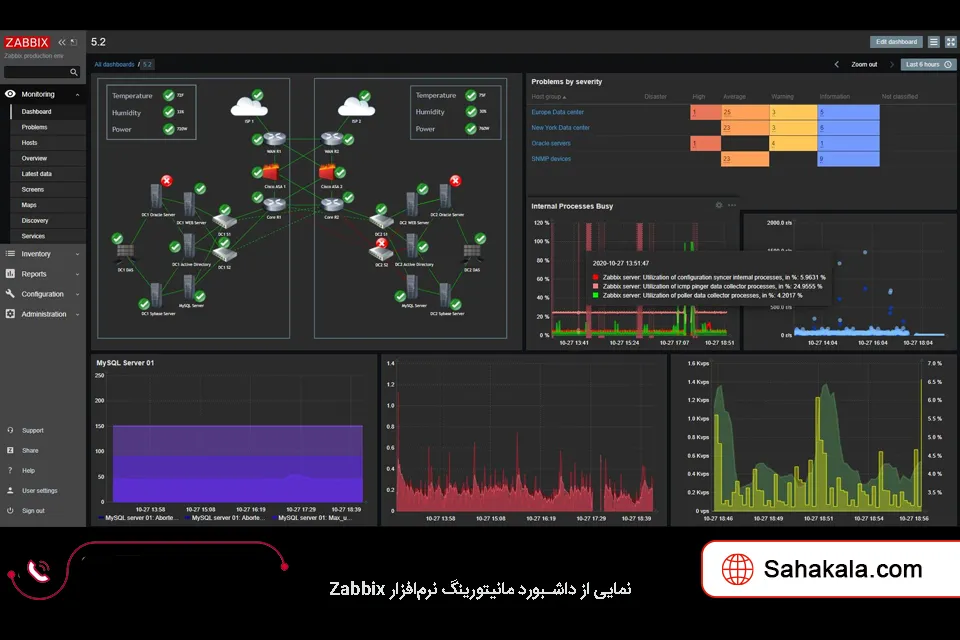Click SNMP devices Information cell 9
The height and width of the screenshot is (640, 960).
pyautogui.click(x=848, y=159)
